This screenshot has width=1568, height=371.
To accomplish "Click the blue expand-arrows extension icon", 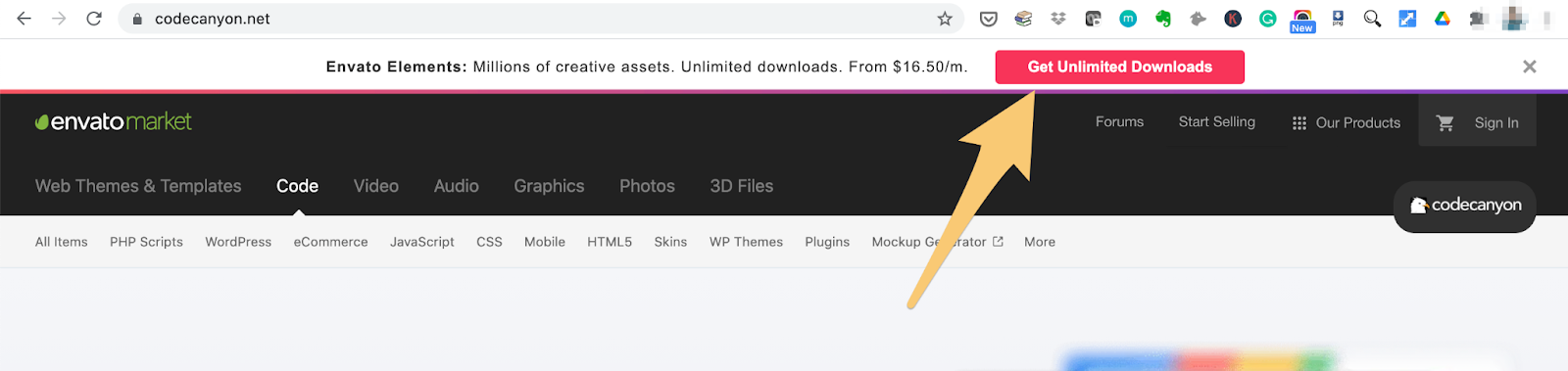I will coord(1407,19).
